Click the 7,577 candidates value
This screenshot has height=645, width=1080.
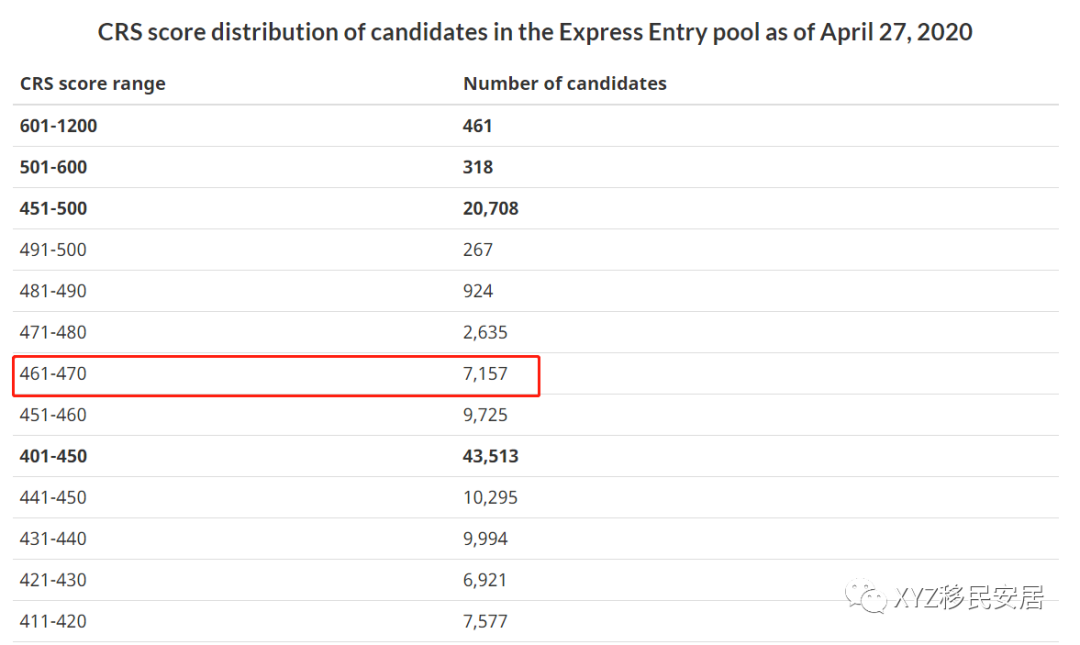coord(486,621)
